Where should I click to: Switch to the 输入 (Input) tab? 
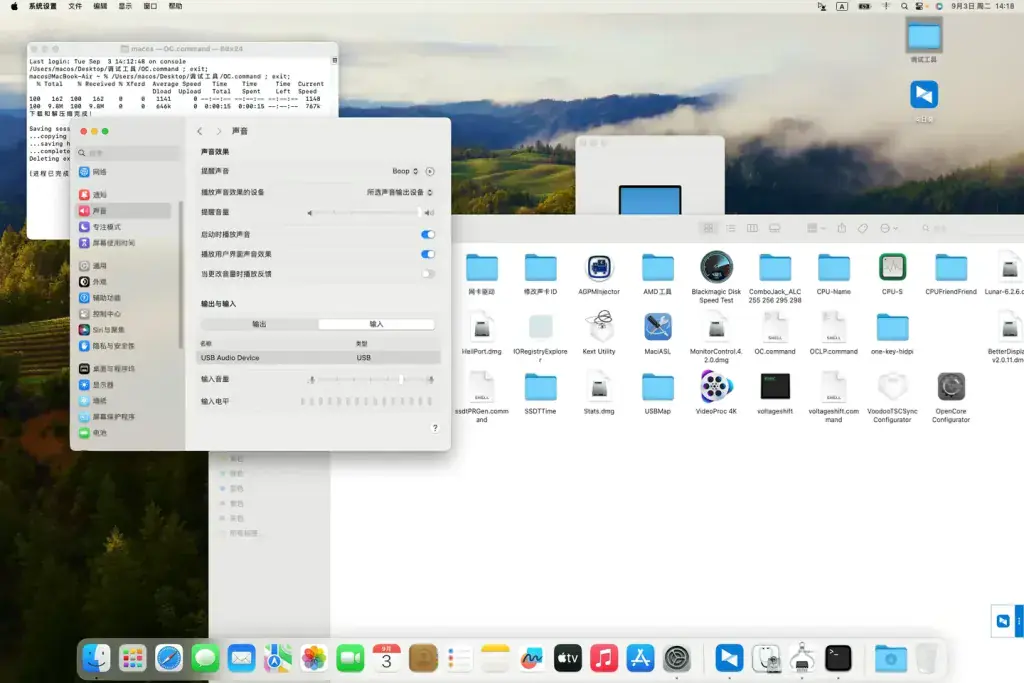[376, 324]
